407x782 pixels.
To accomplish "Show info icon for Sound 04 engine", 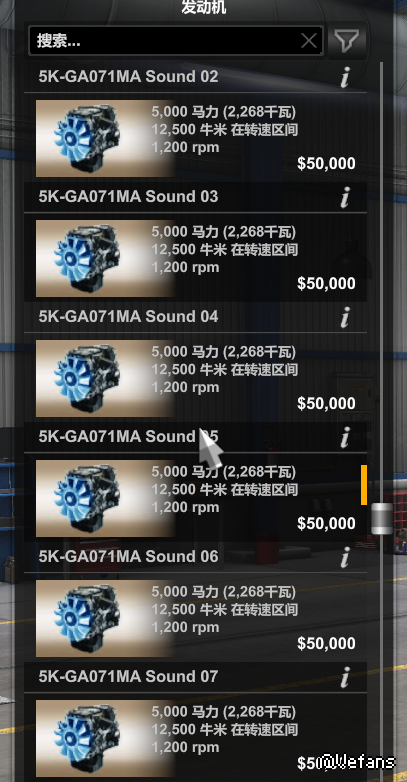I will [x=345, y=317].
